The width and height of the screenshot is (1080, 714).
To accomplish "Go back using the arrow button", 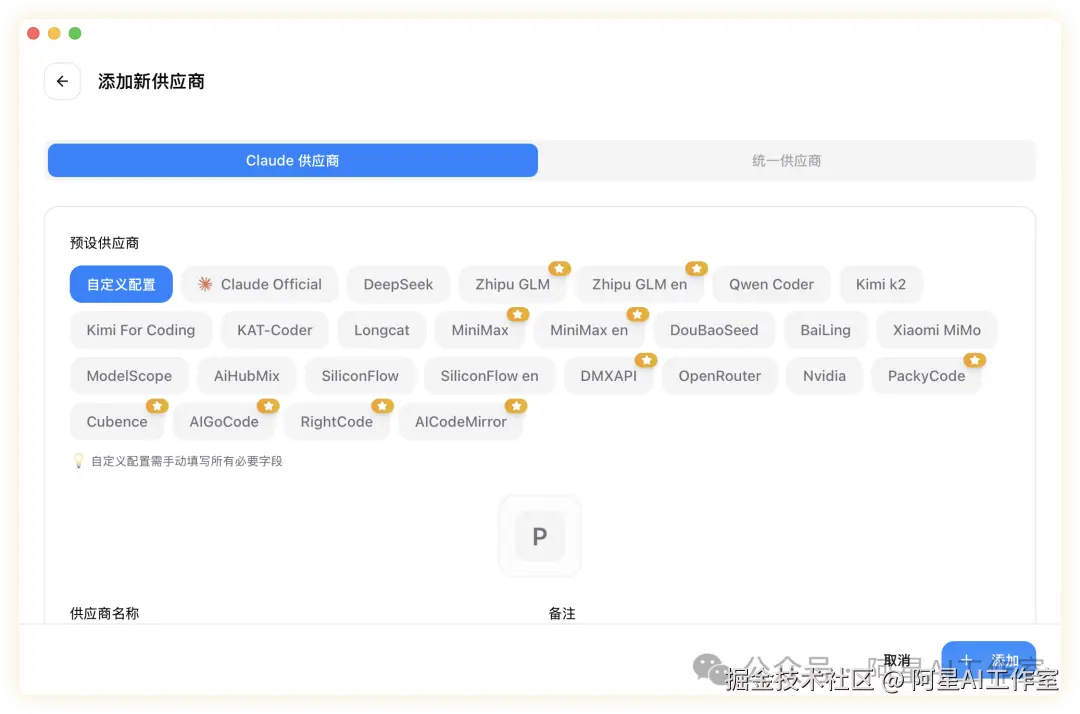I will tap(63, 81).
